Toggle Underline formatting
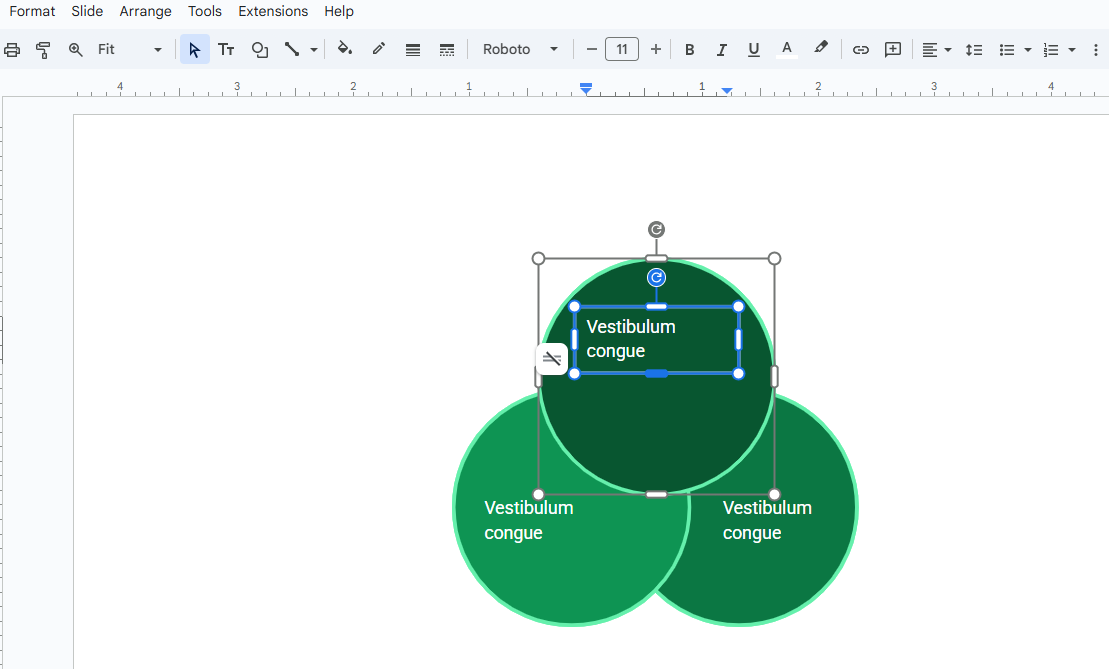 coord(753,49)
